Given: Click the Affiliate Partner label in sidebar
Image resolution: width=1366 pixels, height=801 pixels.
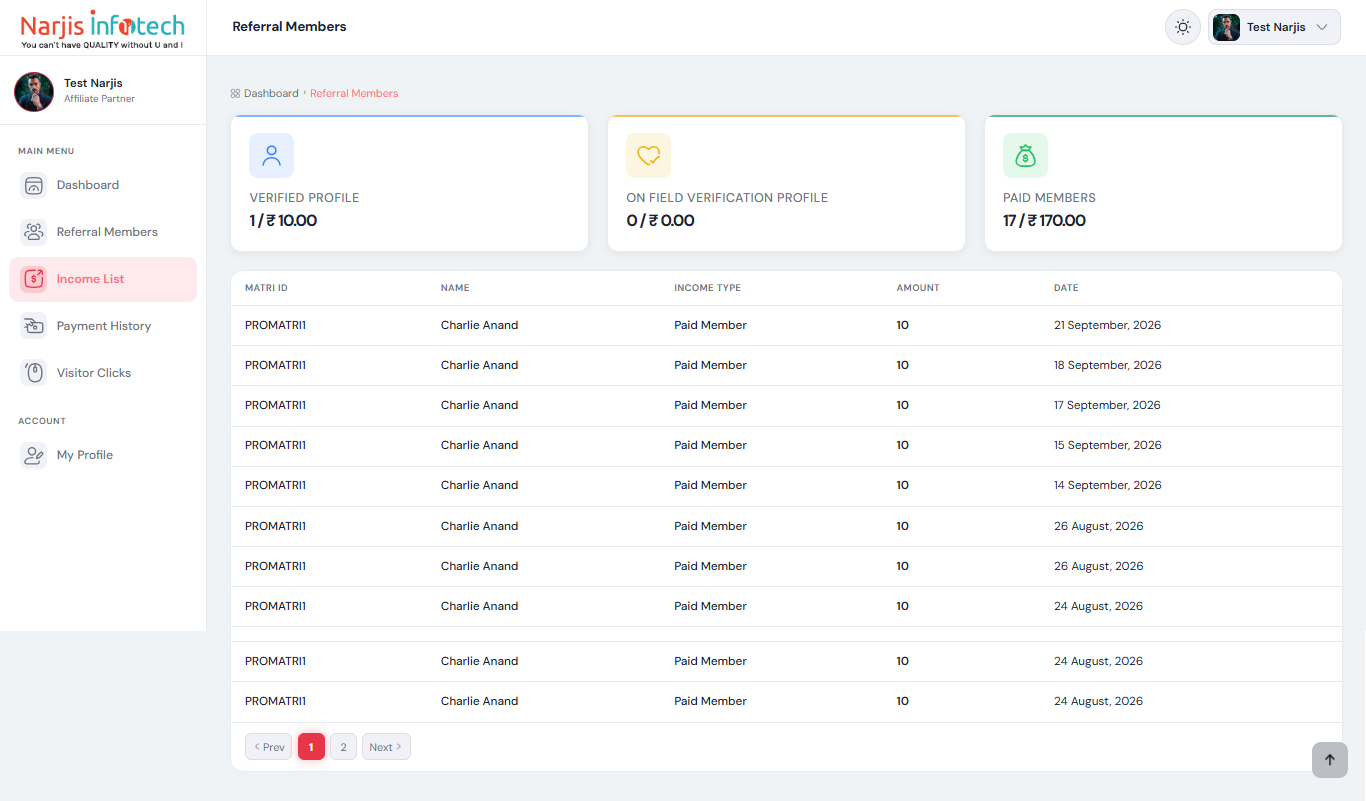Looking at the screenshot, I should click(99, 99).
